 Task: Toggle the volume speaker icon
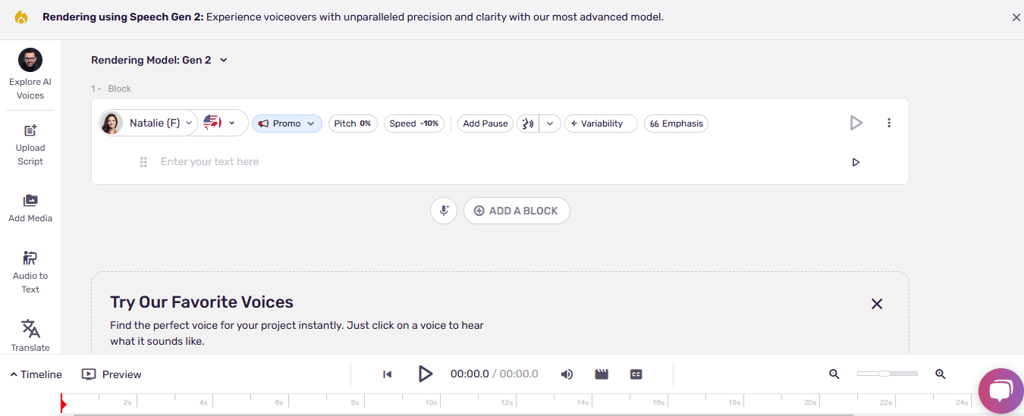[567, 374]
